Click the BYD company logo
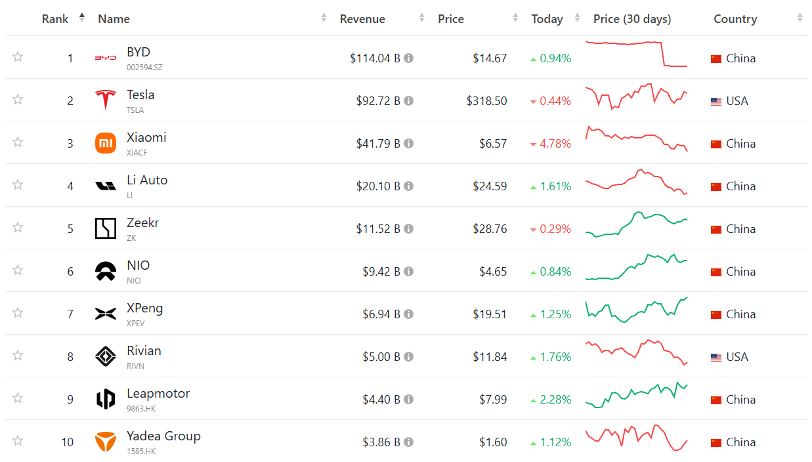812x462 pixels. click(105, 58)
